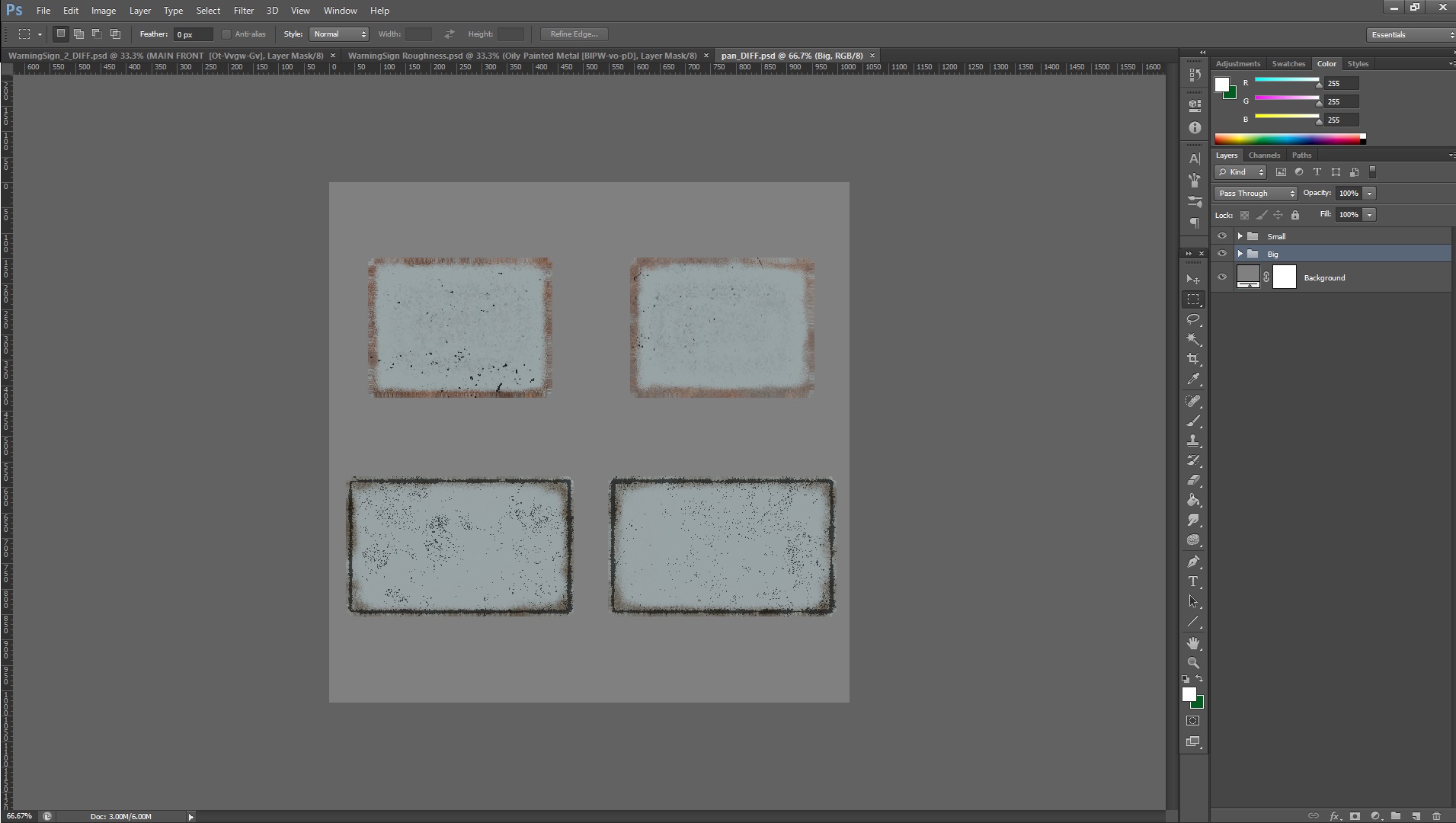Open the Style dropdown set to Normal
This screenshot has height=823, width=1456.
click(339, 34)
